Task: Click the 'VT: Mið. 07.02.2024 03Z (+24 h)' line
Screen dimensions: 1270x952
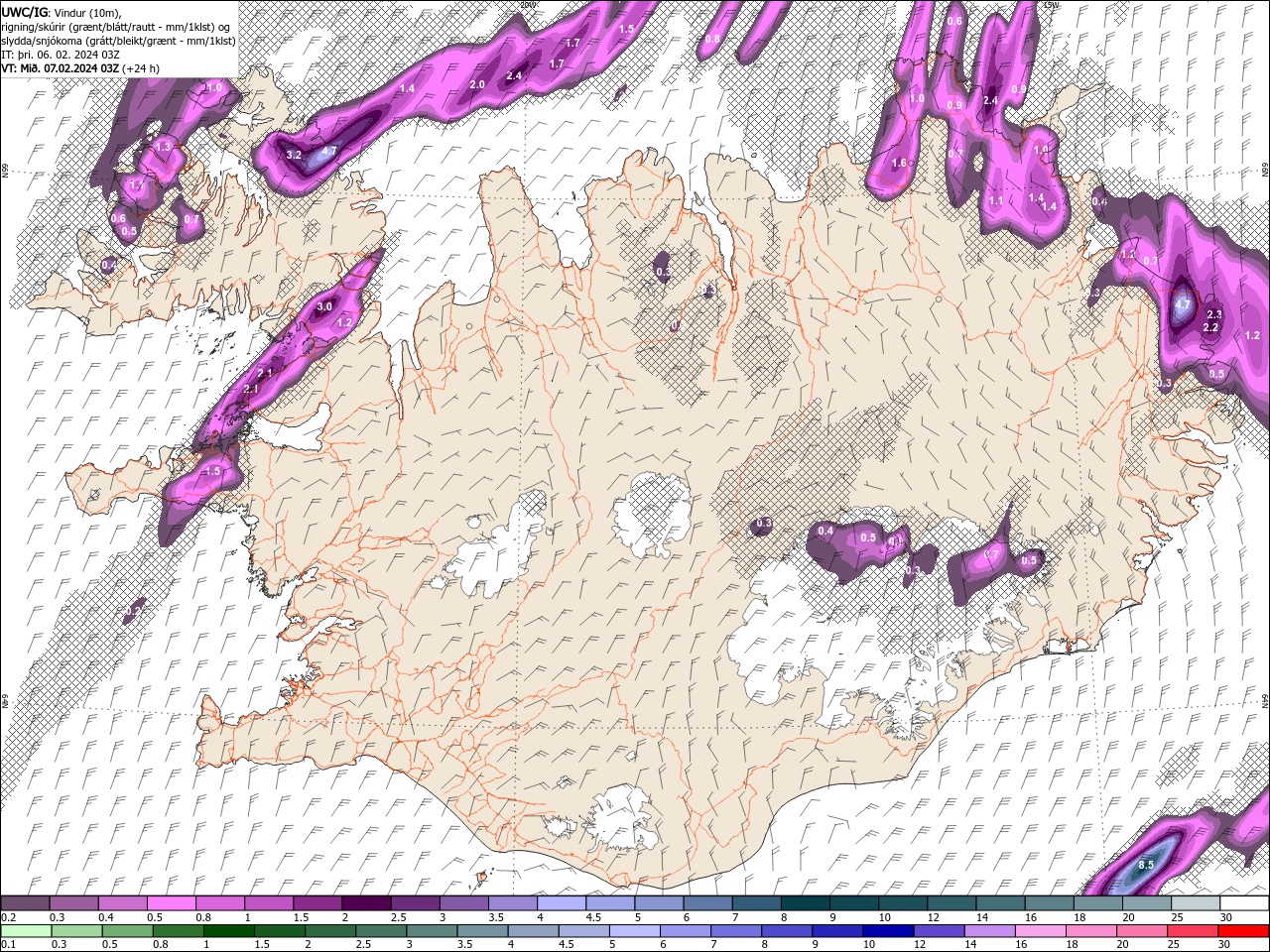Action: (x=80, y=68)
